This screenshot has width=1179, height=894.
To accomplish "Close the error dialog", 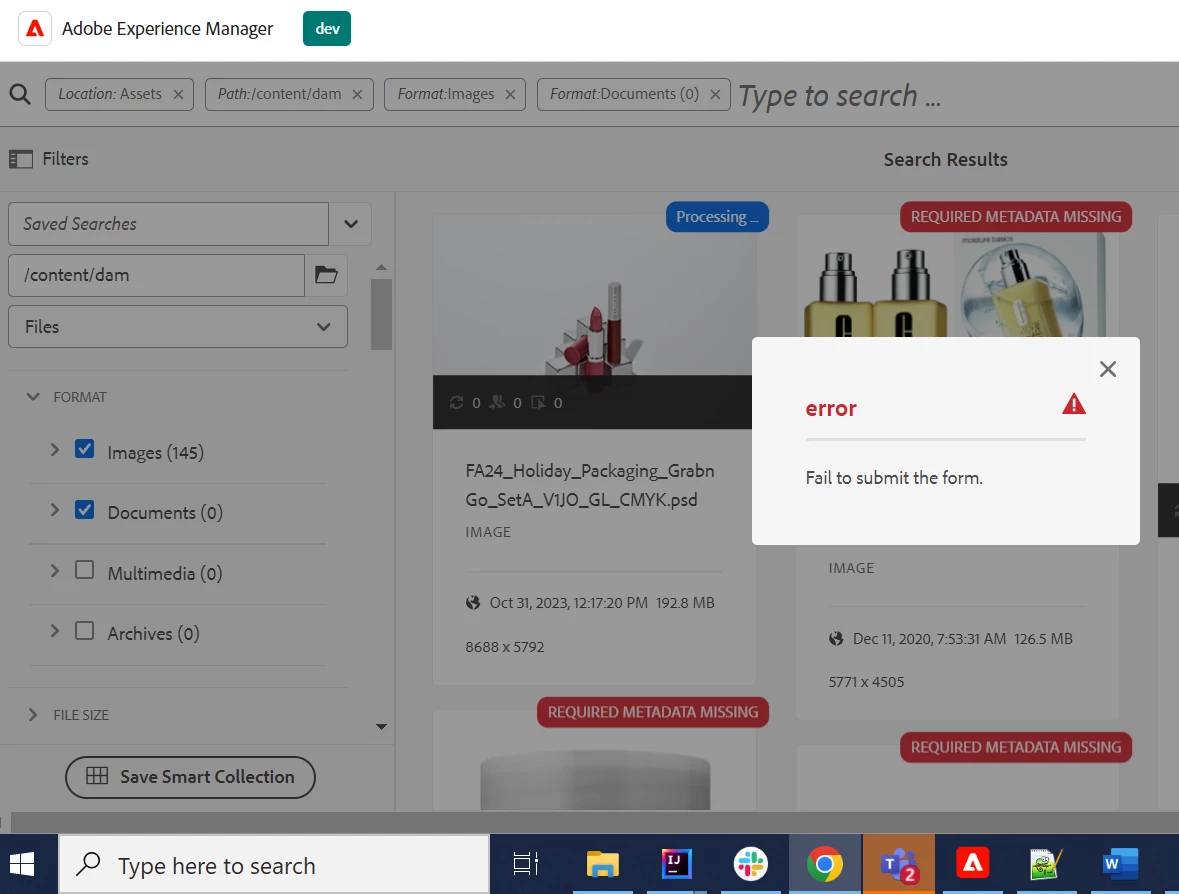I will pyautogui.click(x=1108, y=369).
